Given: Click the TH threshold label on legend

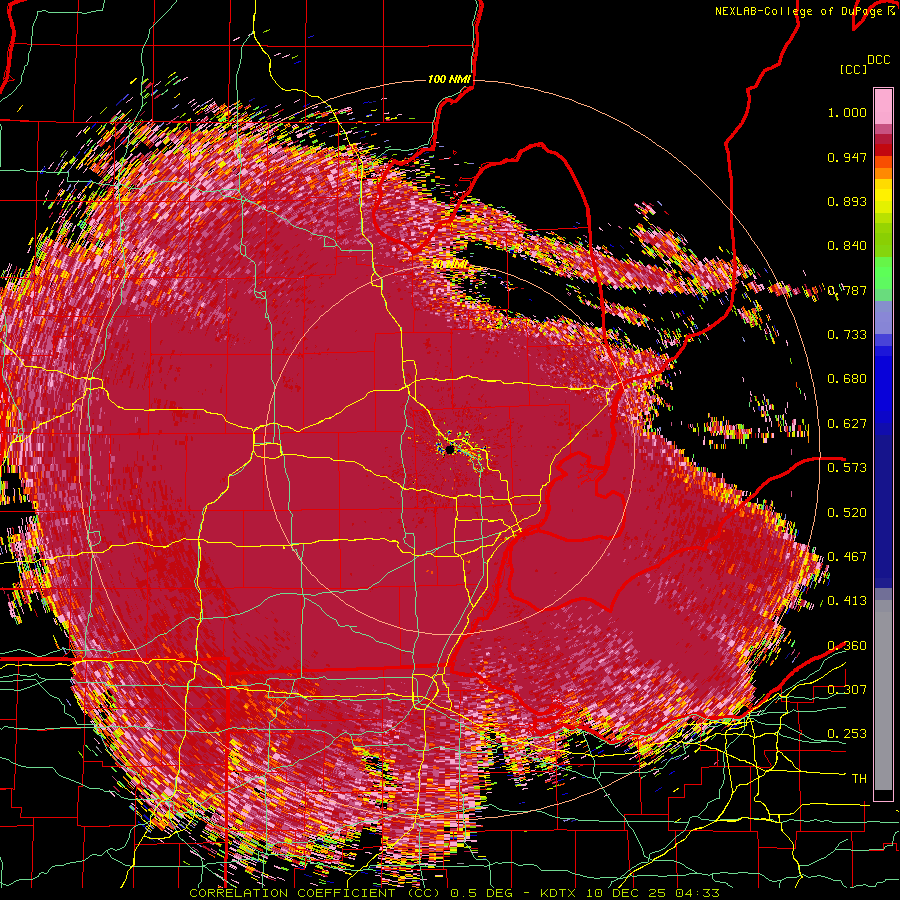Looking at the screenshot, I should [859, 779].
